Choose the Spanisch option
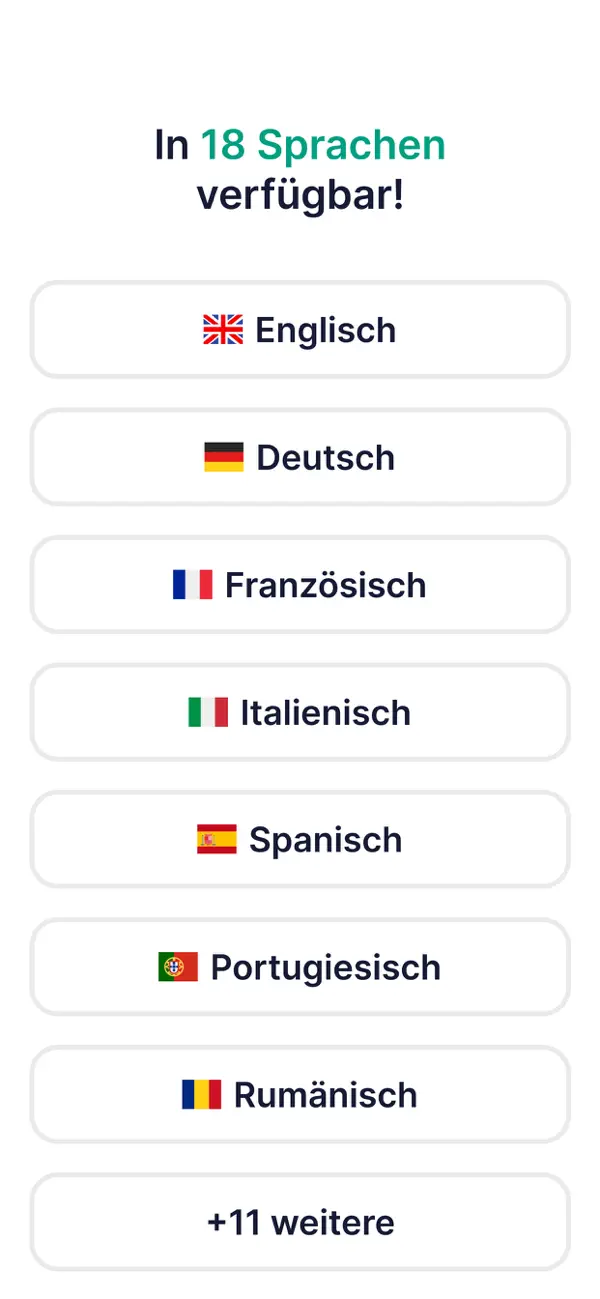The width and height of the screenshot is (600, 1299). 300,839
